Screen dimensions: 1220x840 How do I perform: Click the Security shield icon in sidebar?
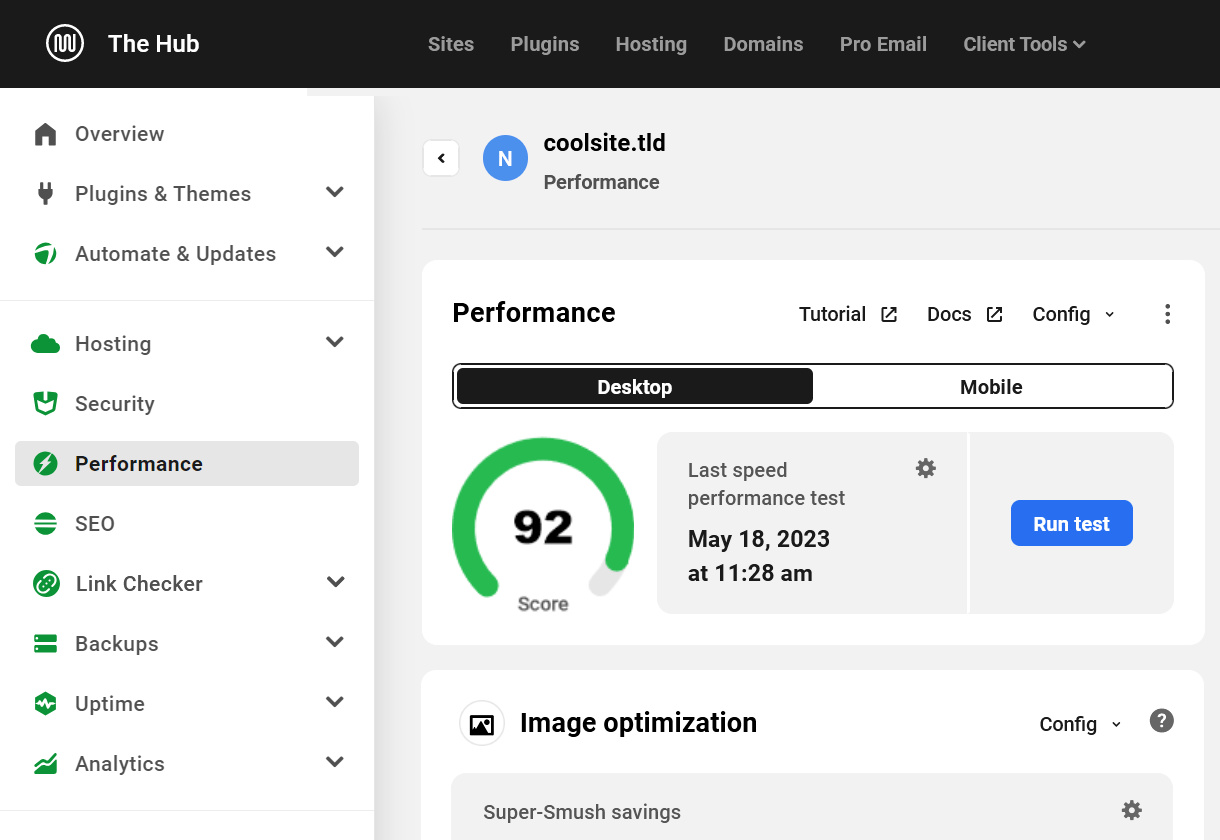coord(45,404)
